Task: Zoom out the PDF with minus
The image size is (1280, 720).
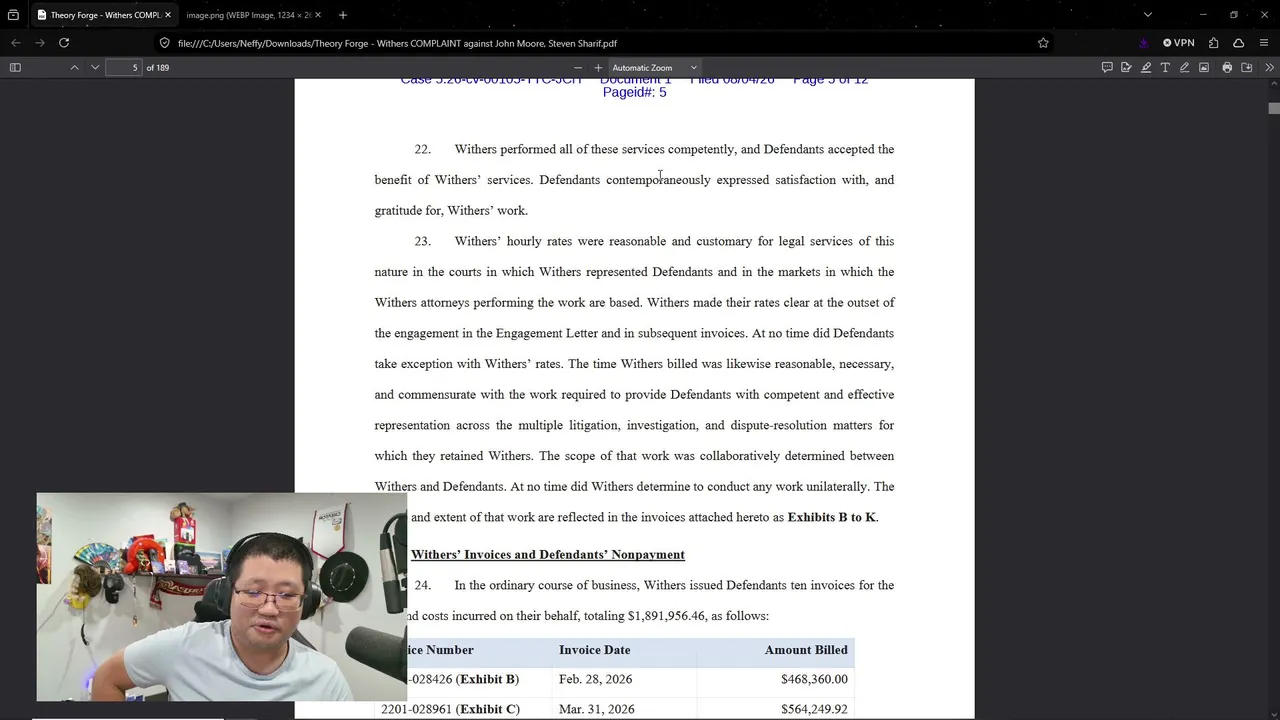Action: (x=577, y=67)
